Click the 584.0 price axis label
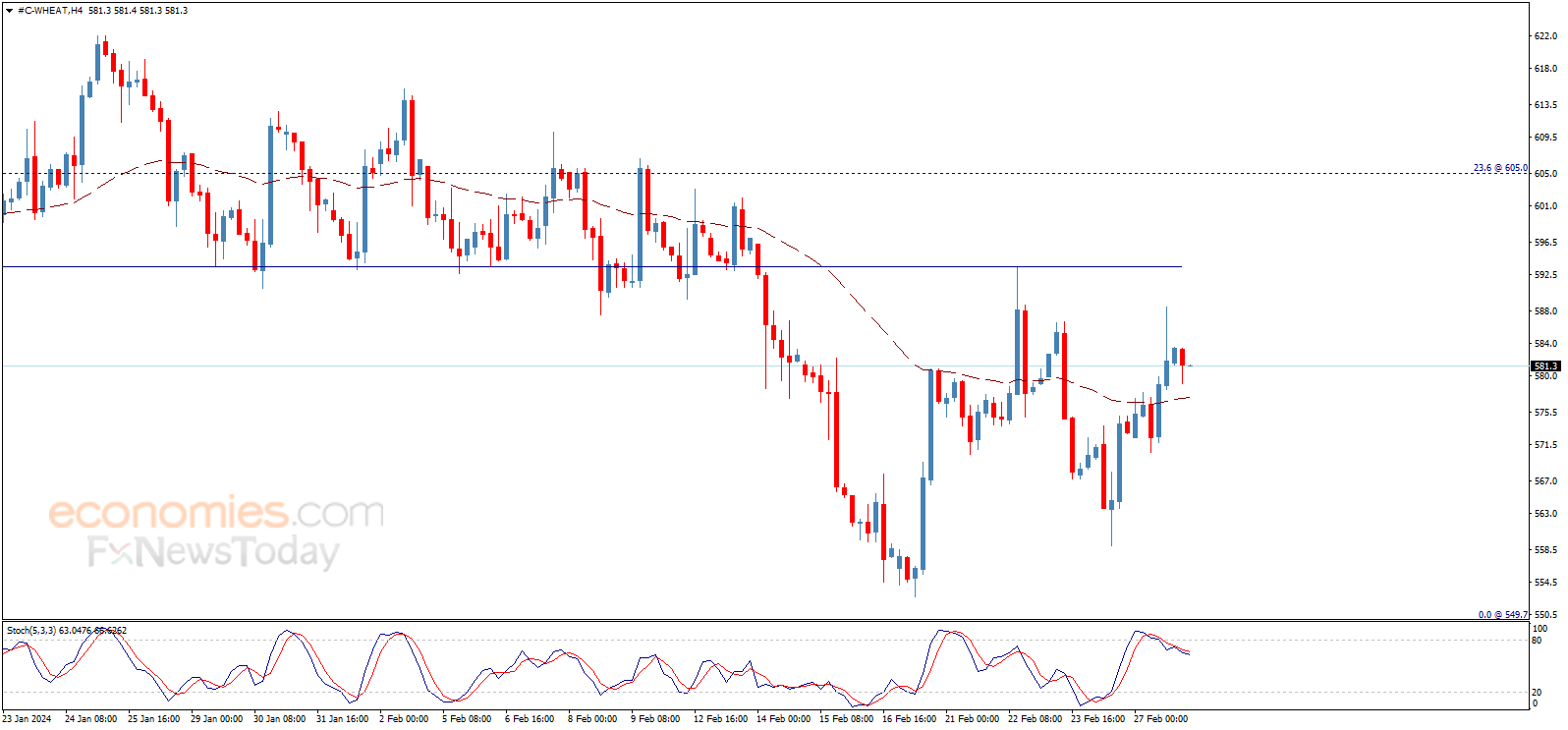 click(1545, 344)
